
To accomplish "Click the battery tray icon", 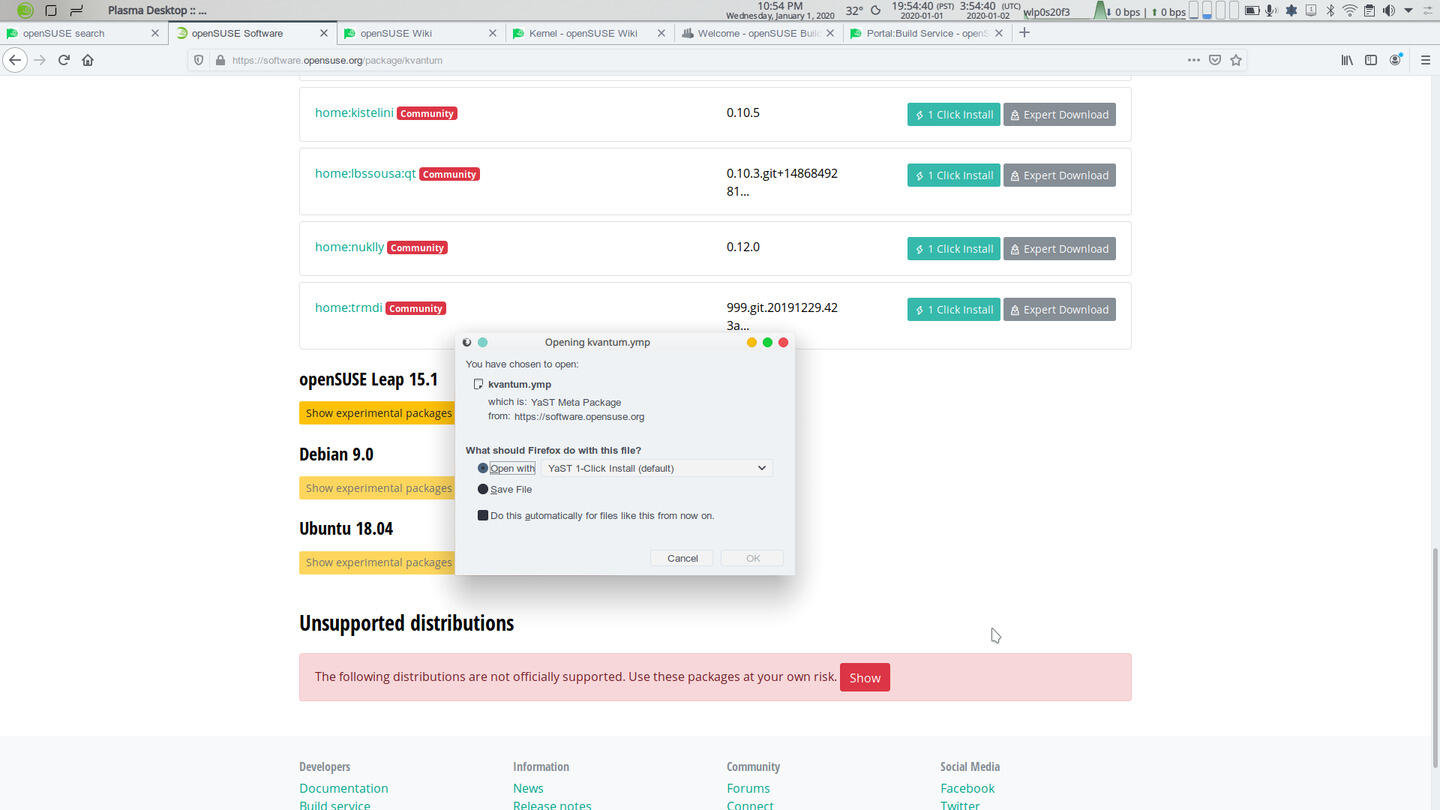I will 1250,11.
